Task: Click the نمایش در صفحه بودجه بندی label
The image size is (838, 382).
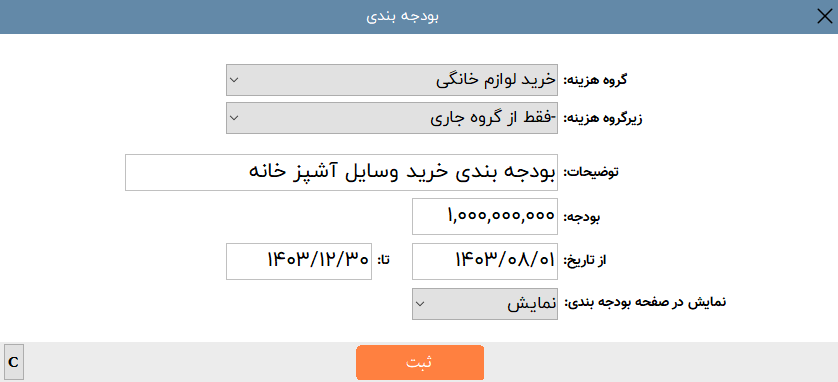Action: 645,303
